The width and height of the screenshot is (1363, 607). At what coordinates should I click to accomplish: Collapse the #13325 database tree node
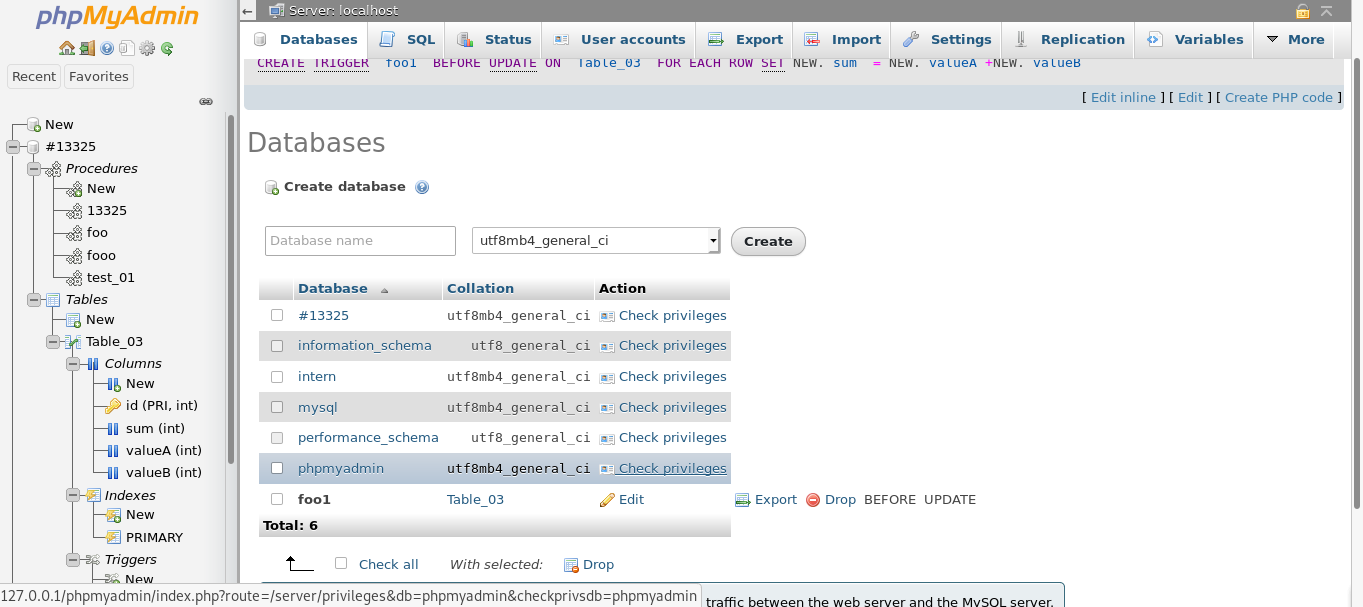tap(13, 147)
